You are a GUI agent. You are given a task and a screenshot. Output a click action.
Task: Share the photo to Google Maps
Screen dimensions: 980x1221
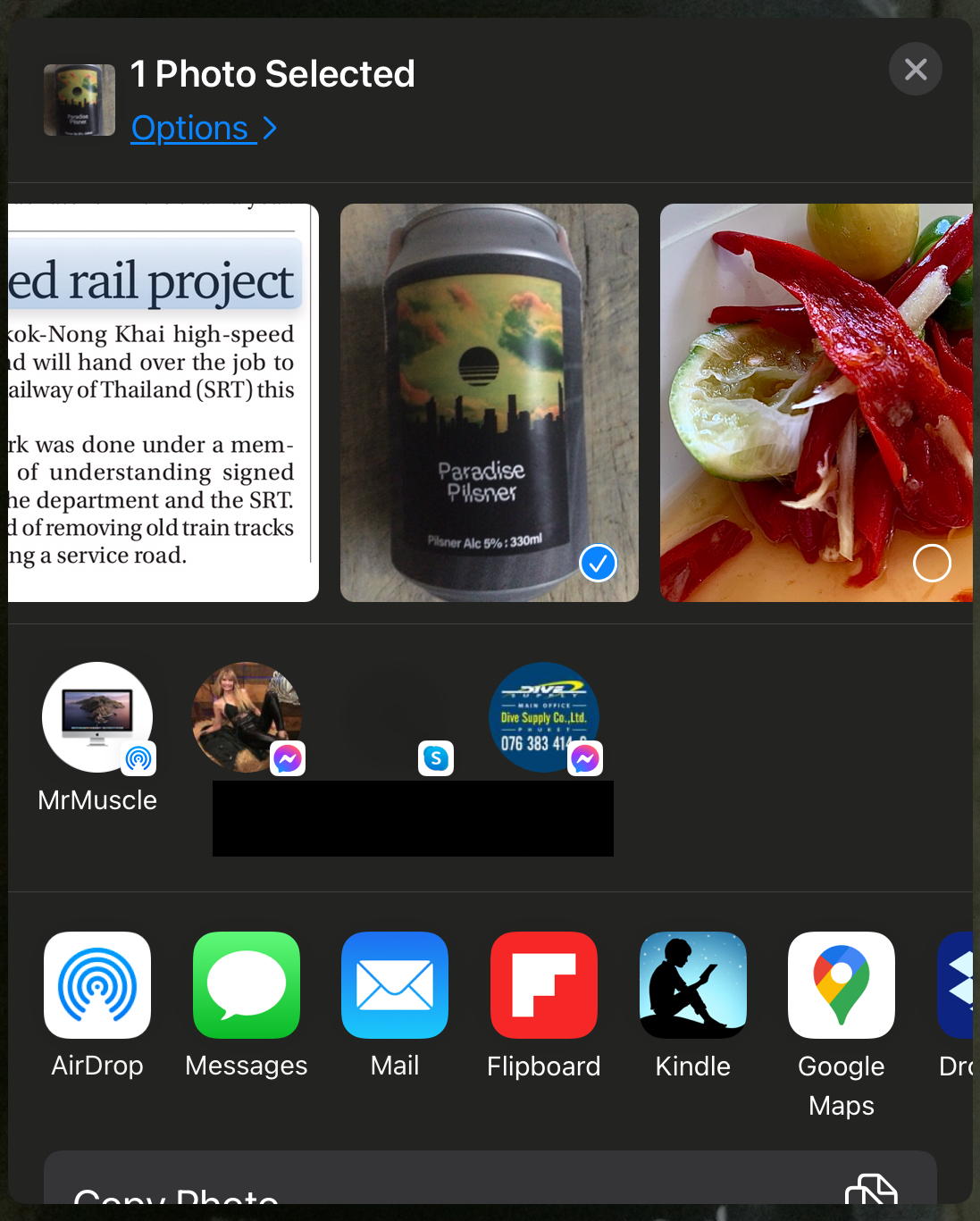click(842, 985)
